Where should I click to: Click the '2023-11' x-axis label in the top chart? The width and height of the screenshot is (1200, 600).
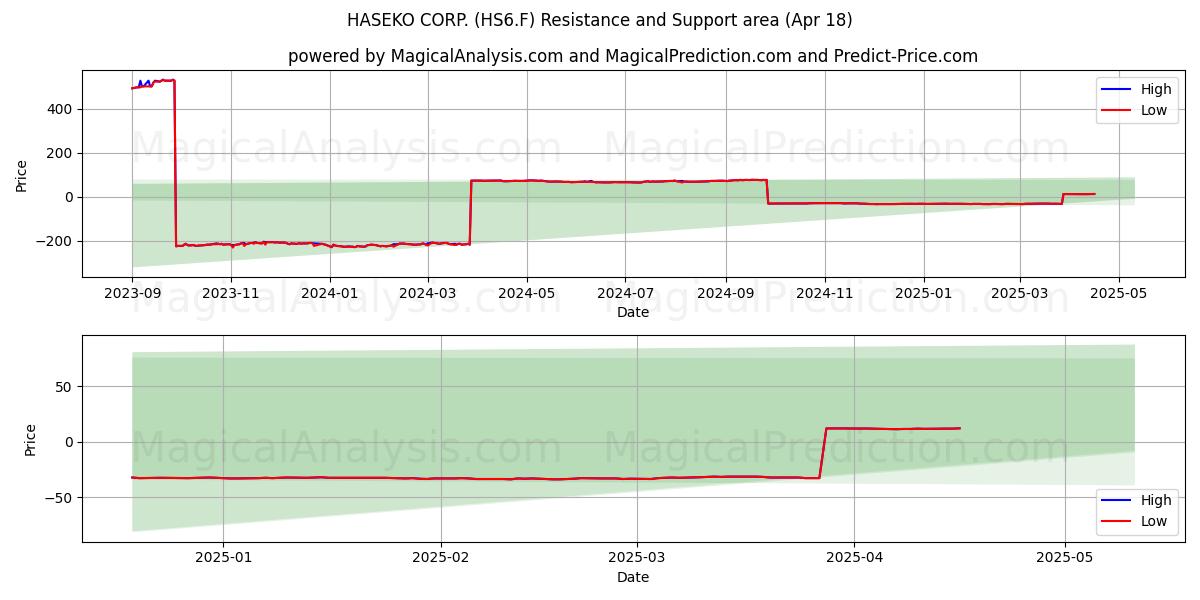pyautogui.click(x=231, y=294)
